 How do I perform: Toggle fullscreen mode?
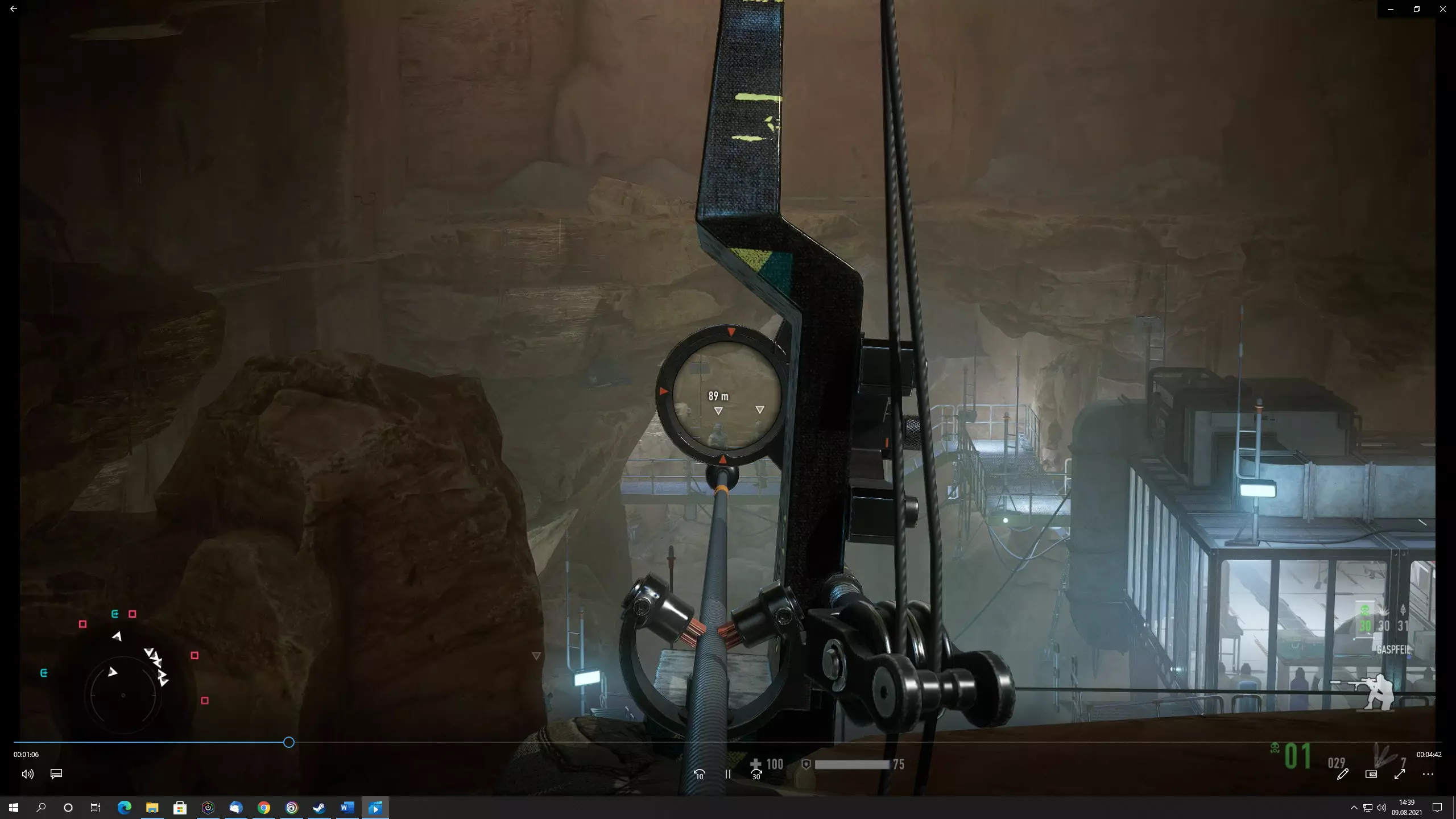pyautogui.click(x=1399, y=774)
